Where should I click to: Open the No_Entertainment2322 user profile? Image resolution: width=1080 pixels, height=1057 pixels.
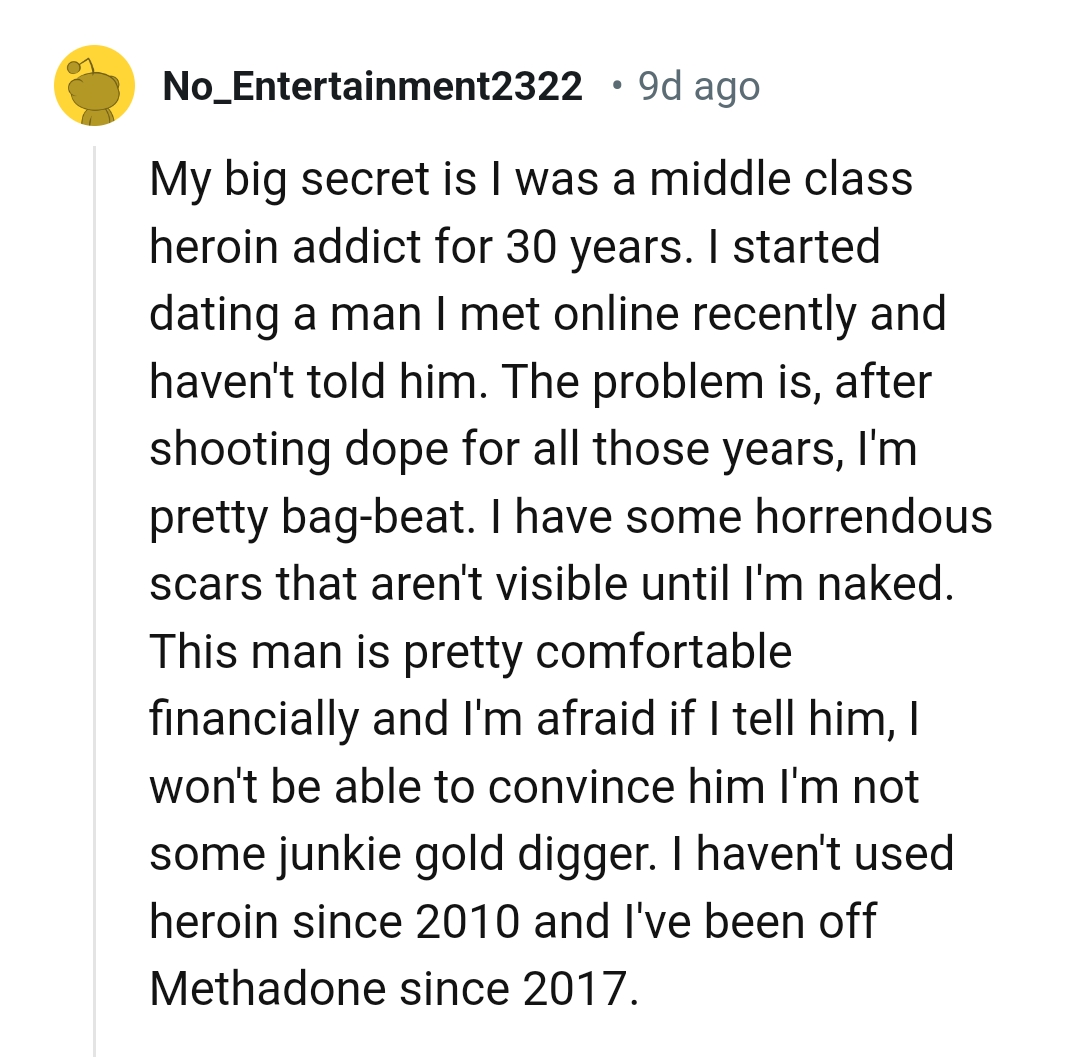click(372, 88)
